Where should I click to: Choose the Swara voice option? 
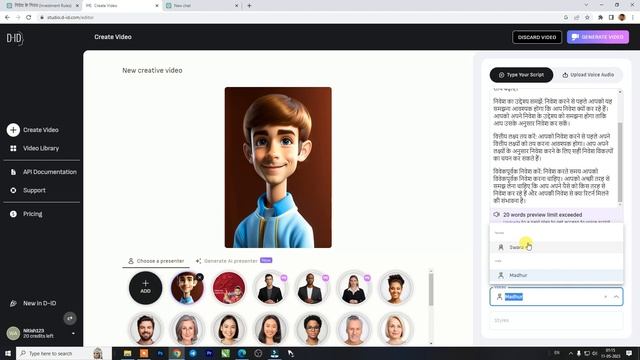[x=556, y=247]
